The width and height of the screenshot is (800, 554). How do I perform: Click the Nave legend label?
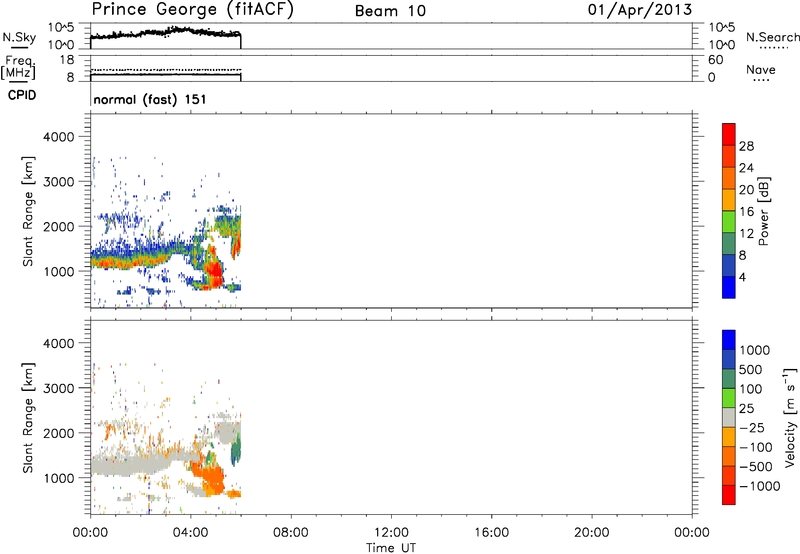tap(761, 69)
